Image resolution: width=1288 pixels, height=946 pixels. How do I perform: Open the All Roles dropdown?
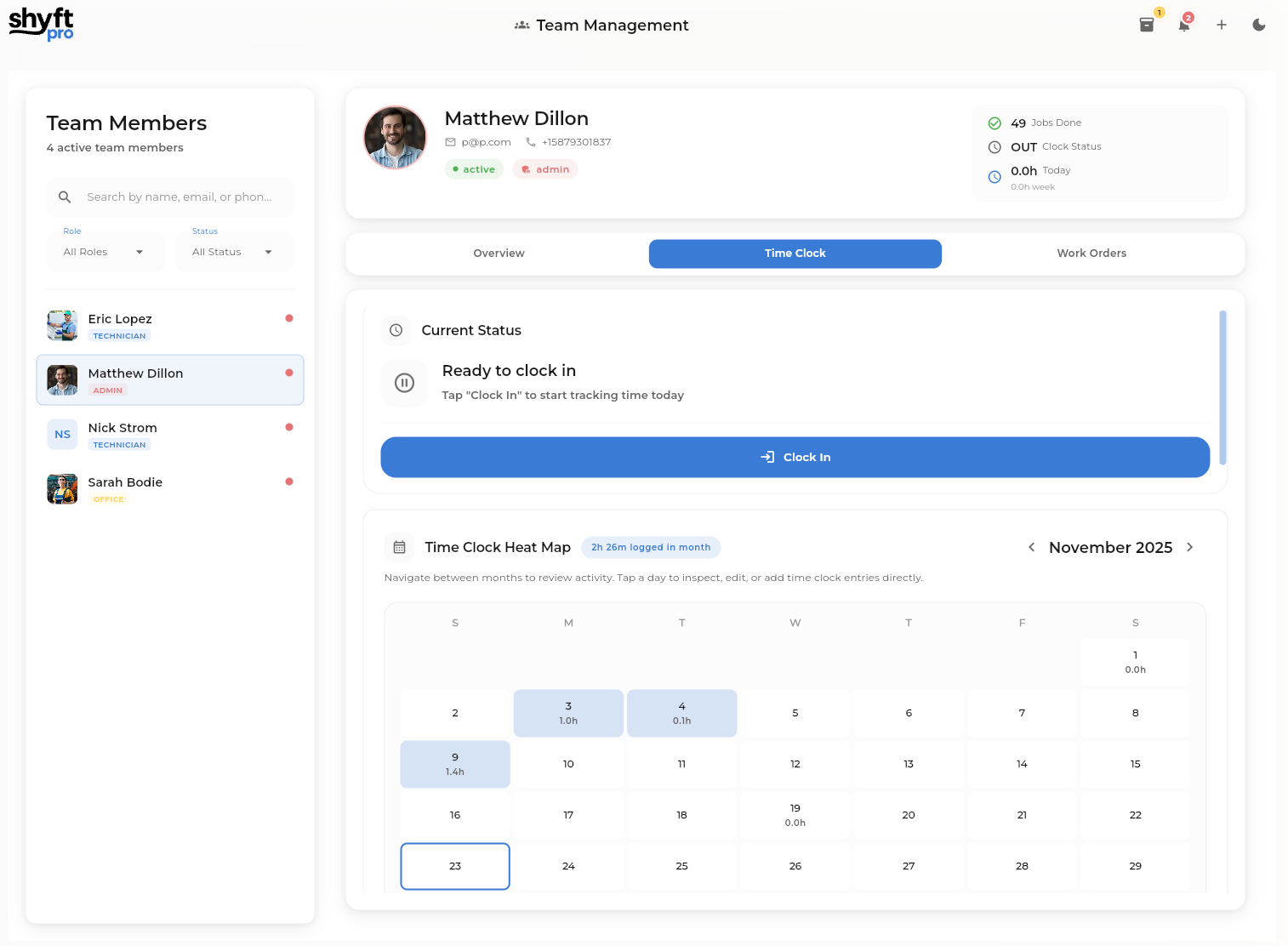point(105,251)
